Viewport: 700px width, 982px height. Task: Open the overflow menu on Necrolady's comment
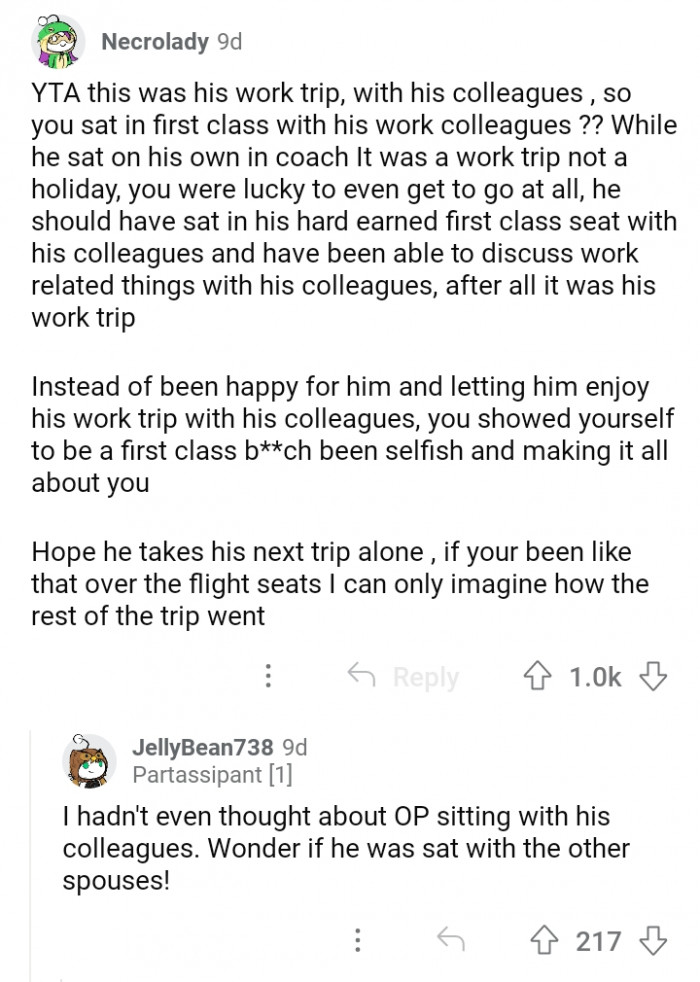pos(268,677)
